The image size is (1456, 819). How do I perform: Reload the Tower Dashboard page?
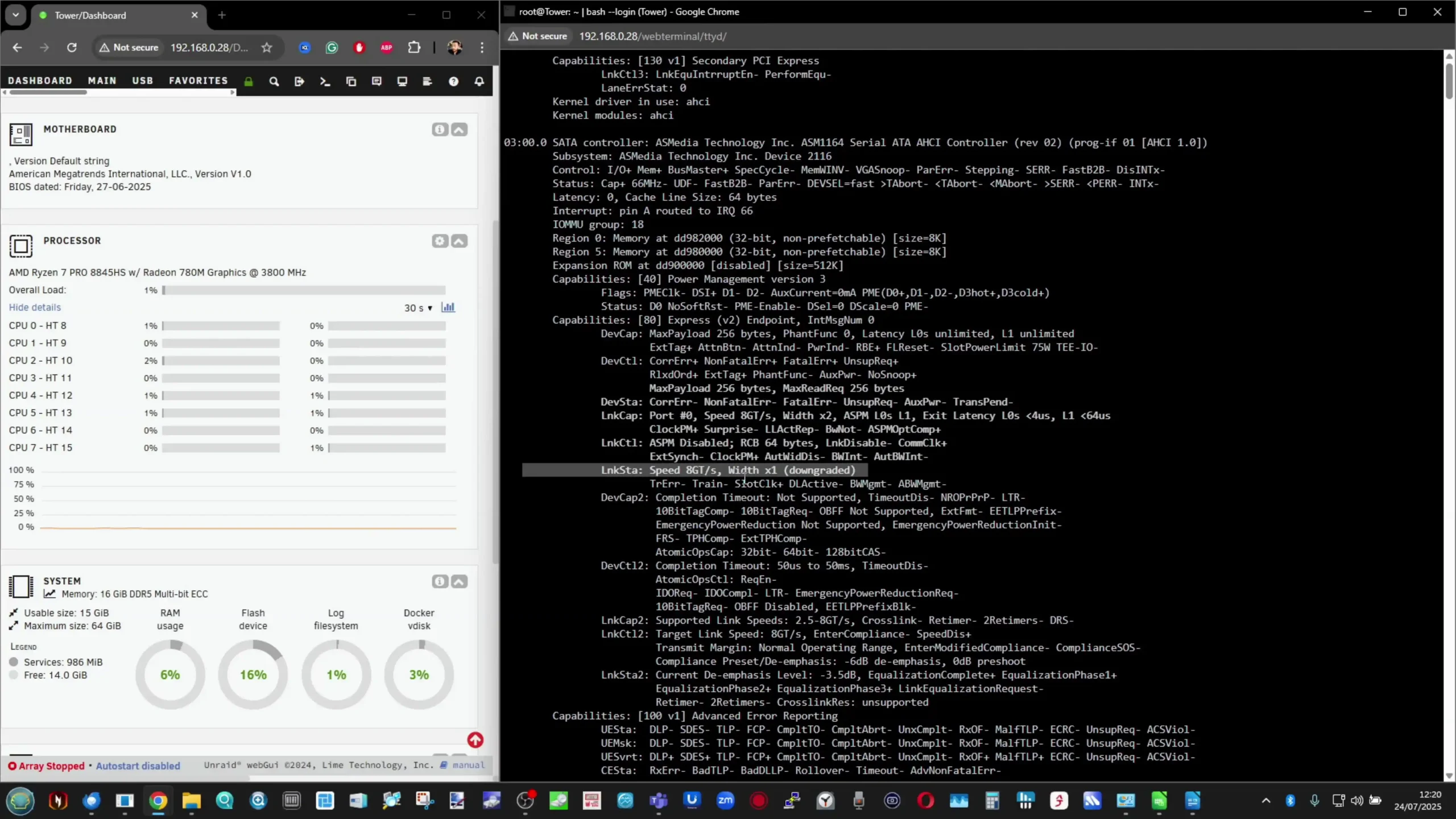[72, 48]
